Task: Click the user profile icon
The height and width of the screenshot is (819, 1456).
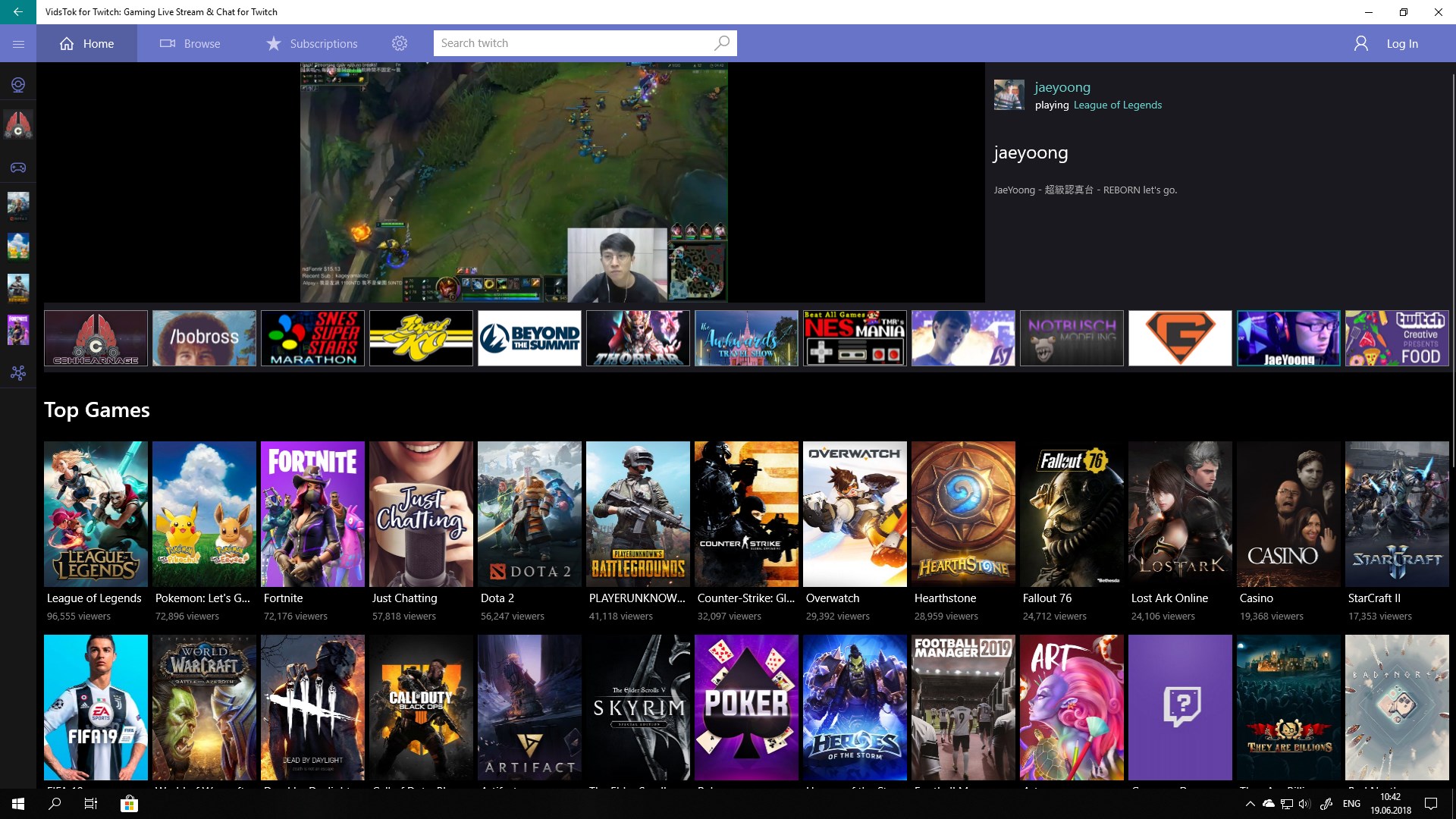Action: [1361, 43]
